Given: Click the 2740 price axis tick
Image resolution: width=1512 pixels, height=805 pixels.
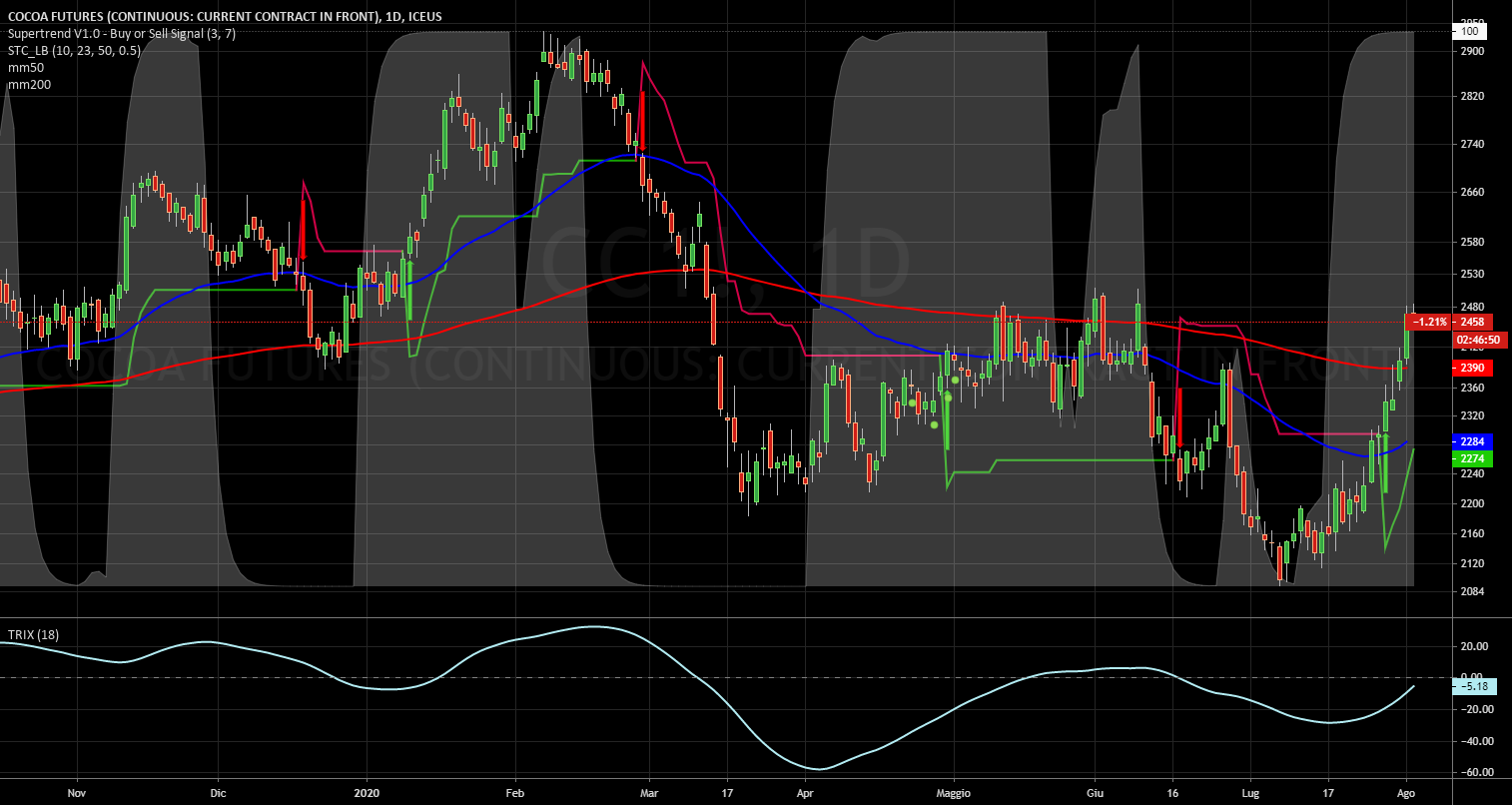Looking at the screenshot, I should point(1473,144).
